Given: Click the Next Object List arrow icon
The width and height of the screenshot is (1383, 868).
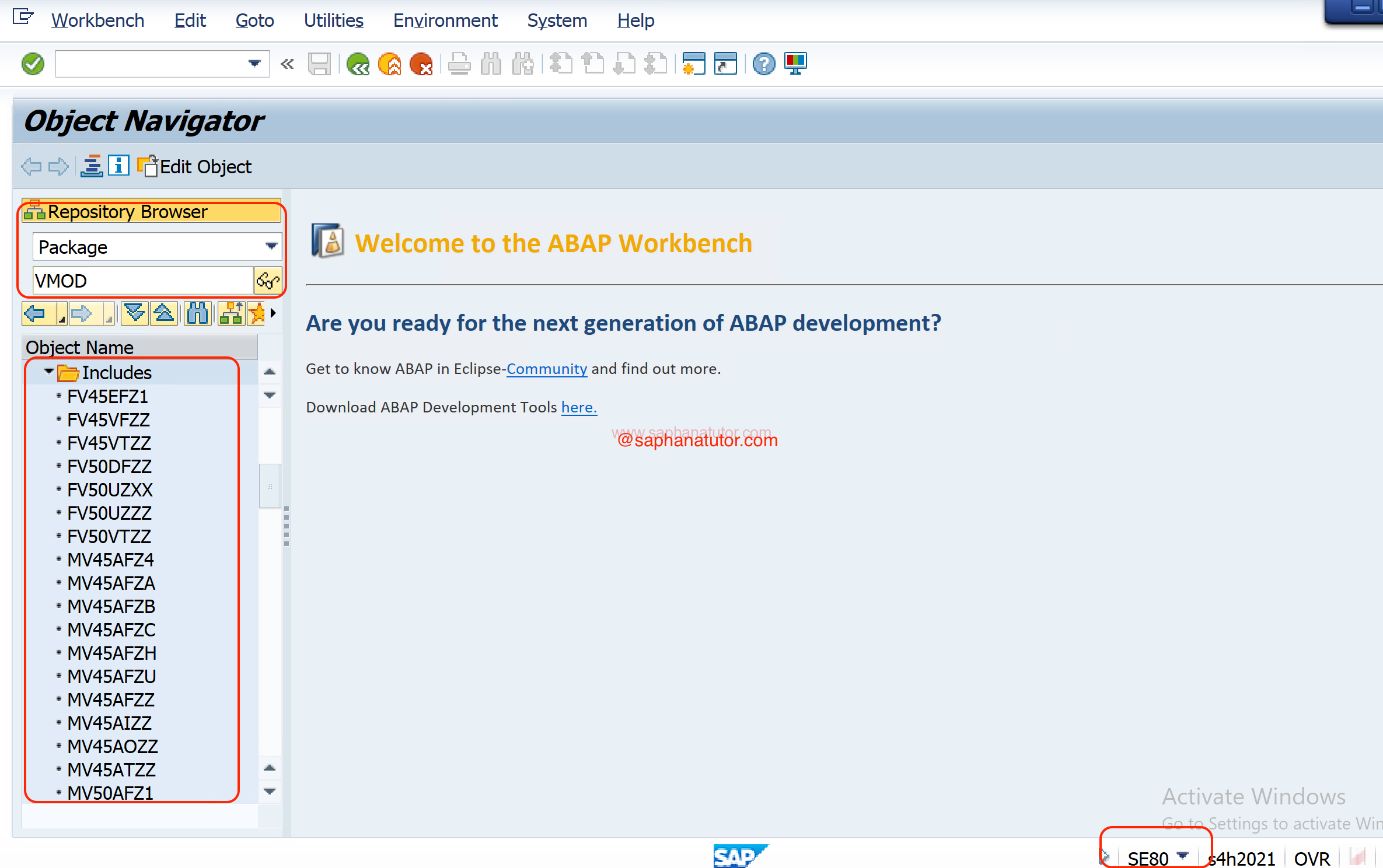Looking at the screenshot, I should tap(81, 314).
